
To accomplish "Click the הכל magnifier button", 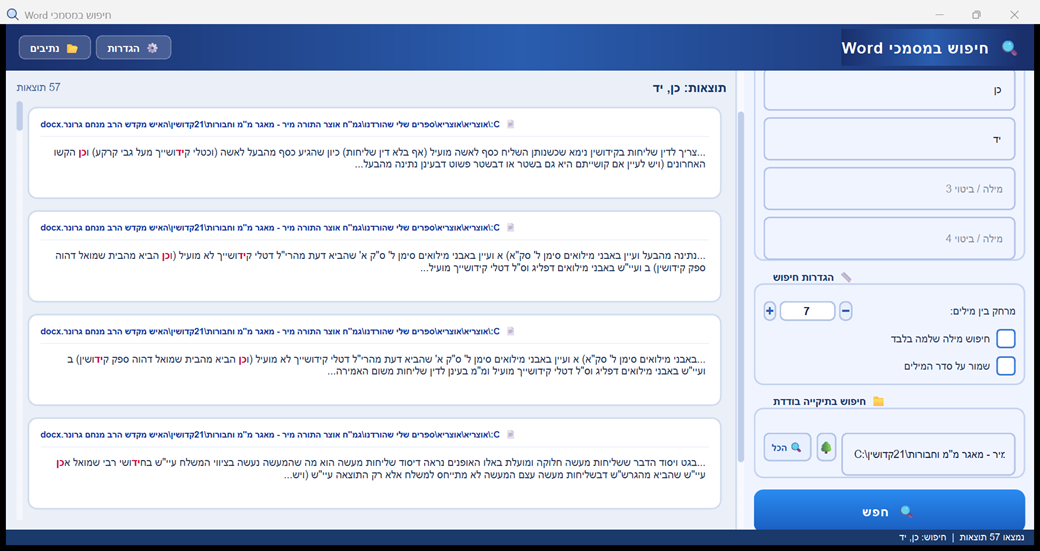I will [x=788, y=447].
